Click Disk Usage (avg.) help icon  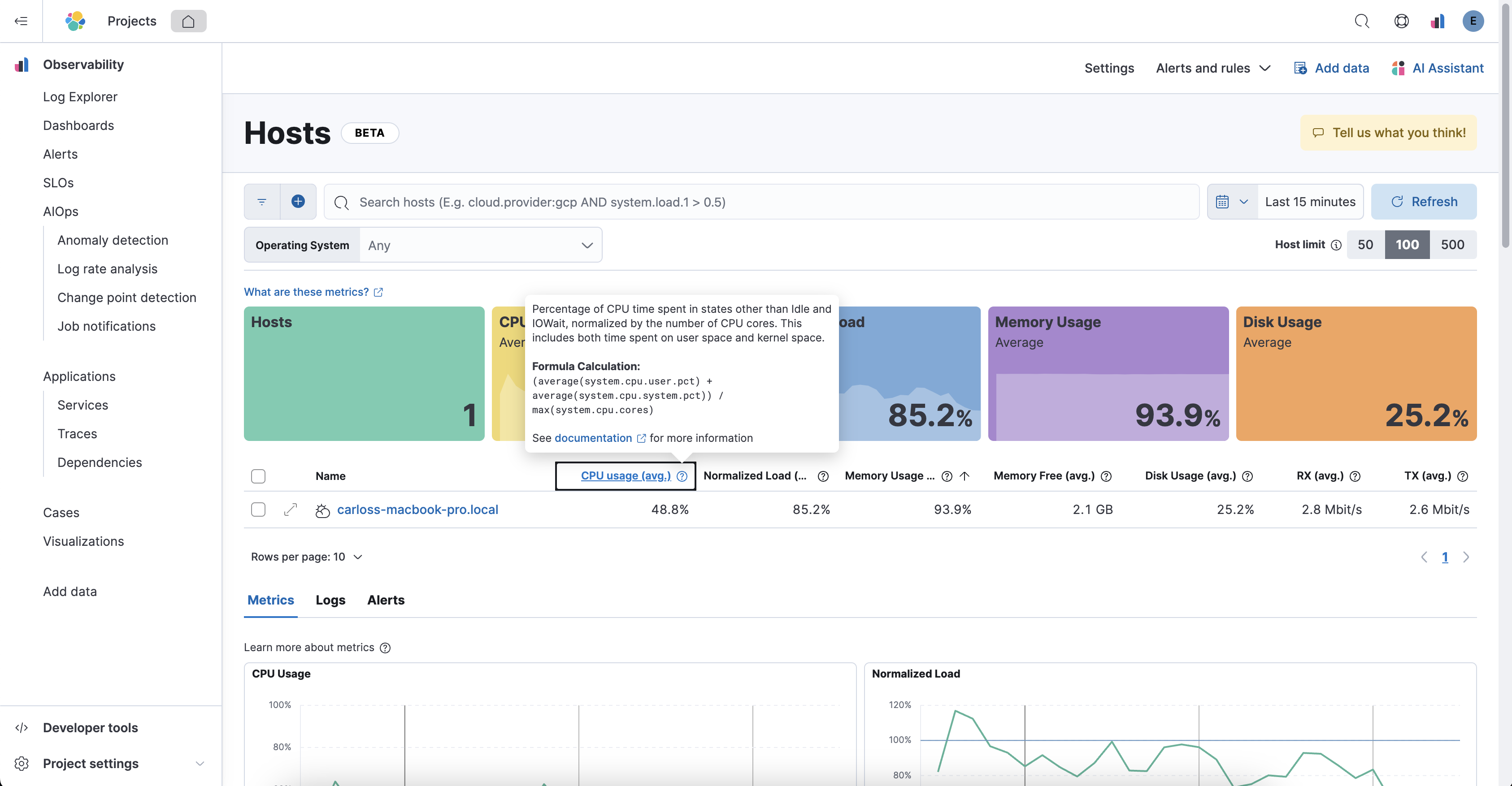point(1248,476)
